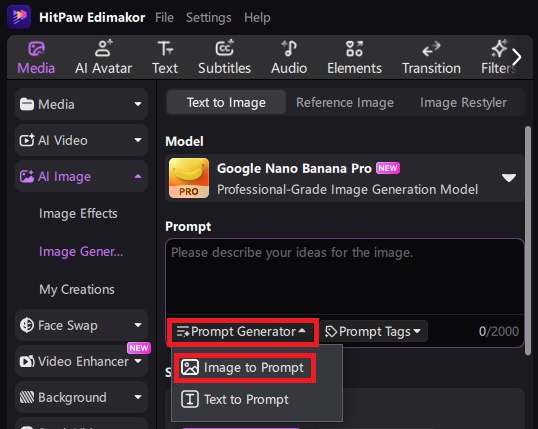The height and width of the screenshot is (429, 538).
Task: Collapse the Prompt Generator dropdown
Action: [242, 332]
